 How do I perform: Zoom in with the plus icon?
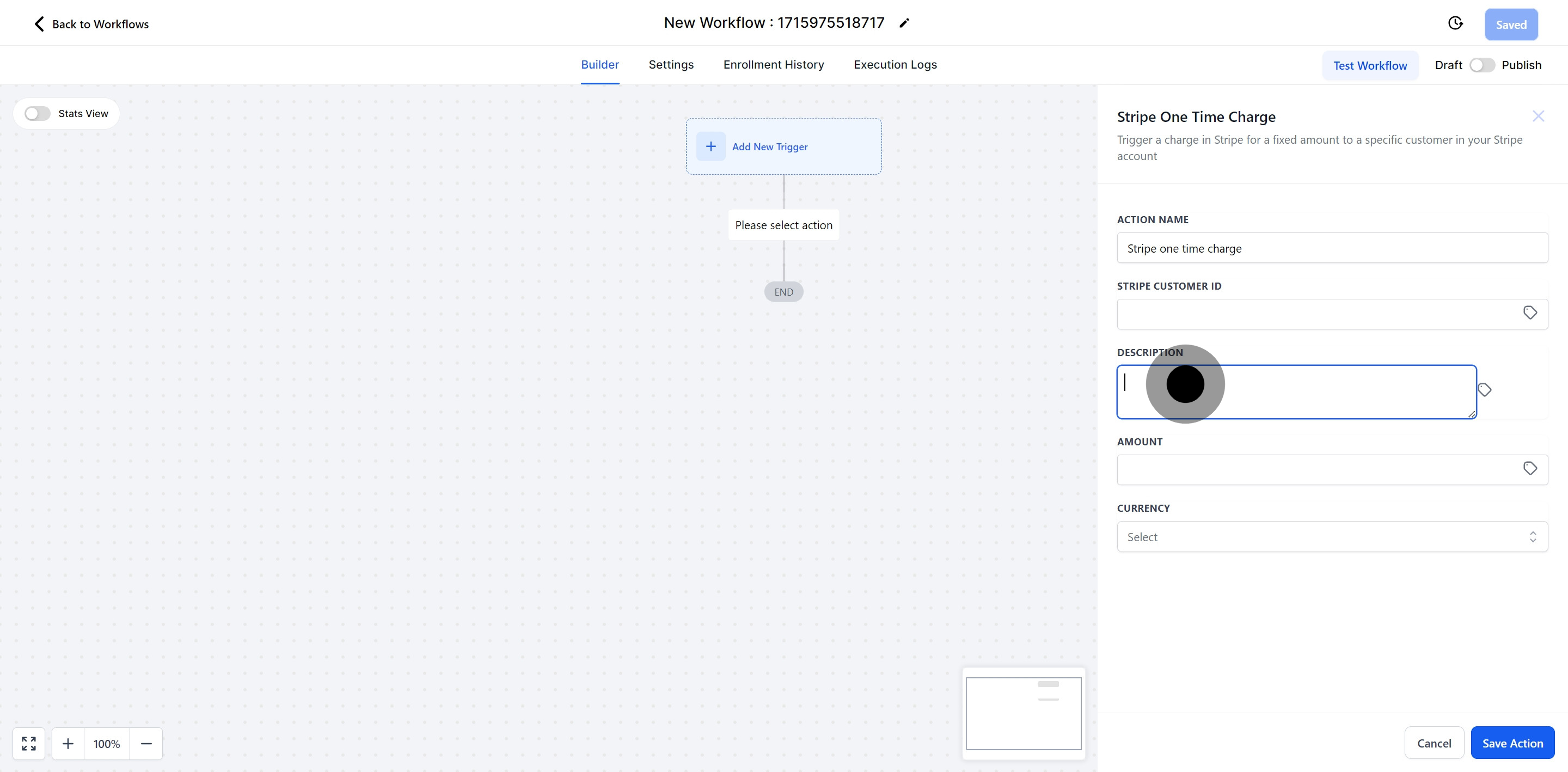[68, 743]
